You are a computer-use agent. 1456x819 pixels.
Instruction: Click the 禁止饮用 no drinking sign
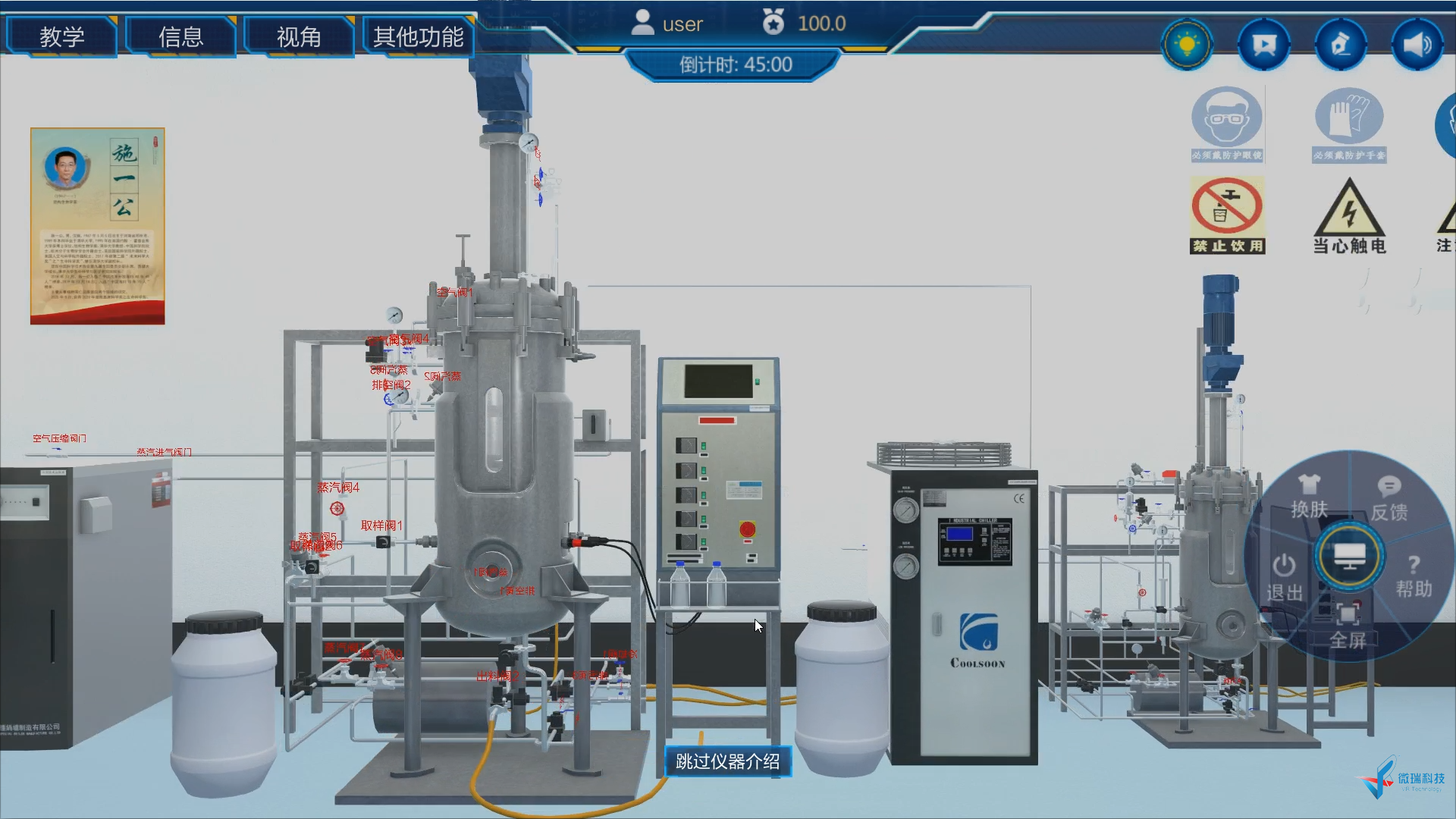point(1227,215)
